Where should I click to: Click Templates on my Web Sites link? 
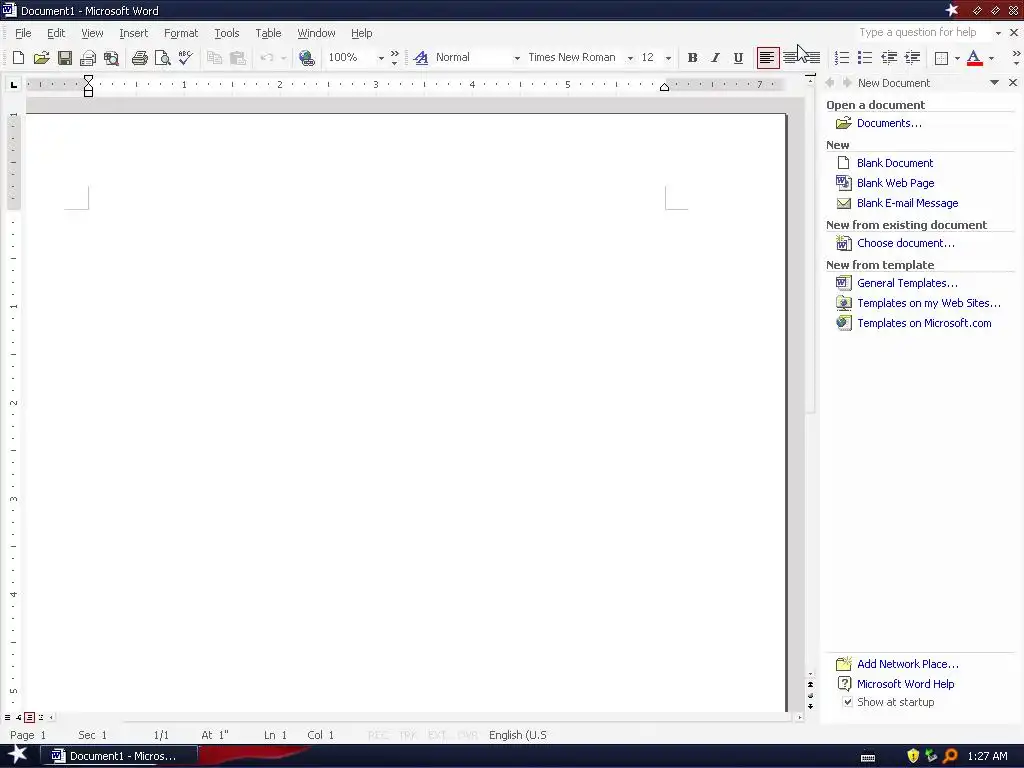(x=929, y=303)
